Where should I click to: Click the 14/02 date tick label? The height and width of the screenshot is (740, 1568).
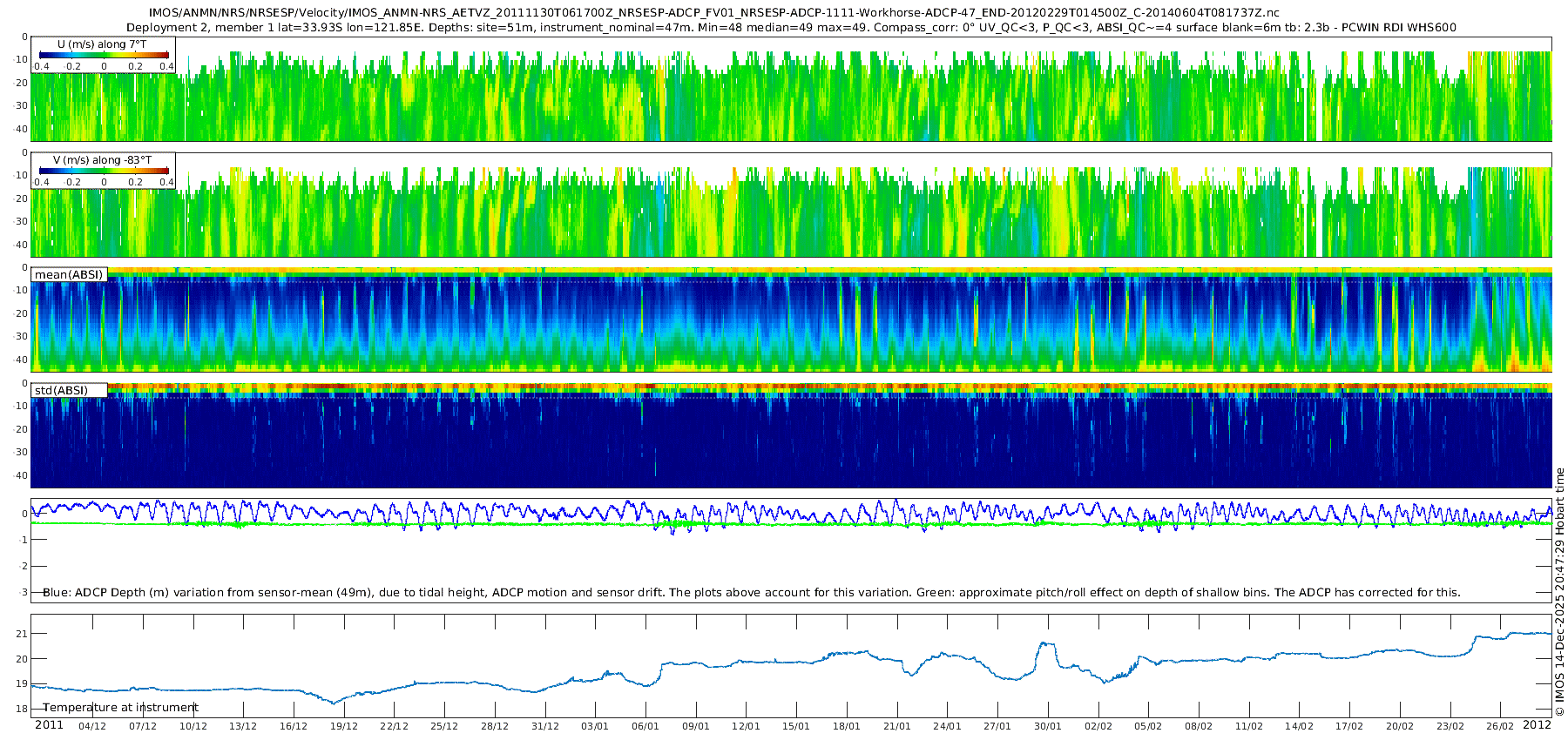pos(1299,727)
